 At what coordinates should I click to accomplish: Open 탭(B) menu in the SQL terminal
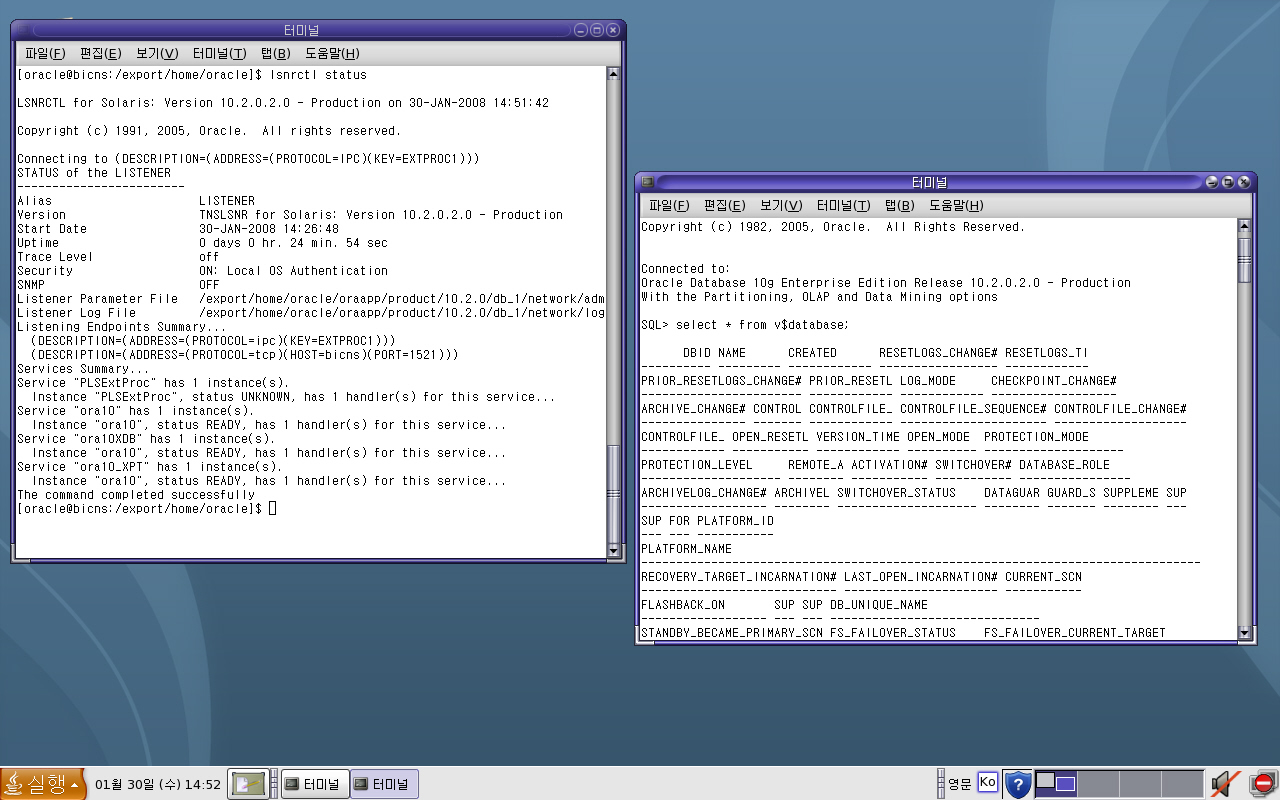tap(899, 205)
